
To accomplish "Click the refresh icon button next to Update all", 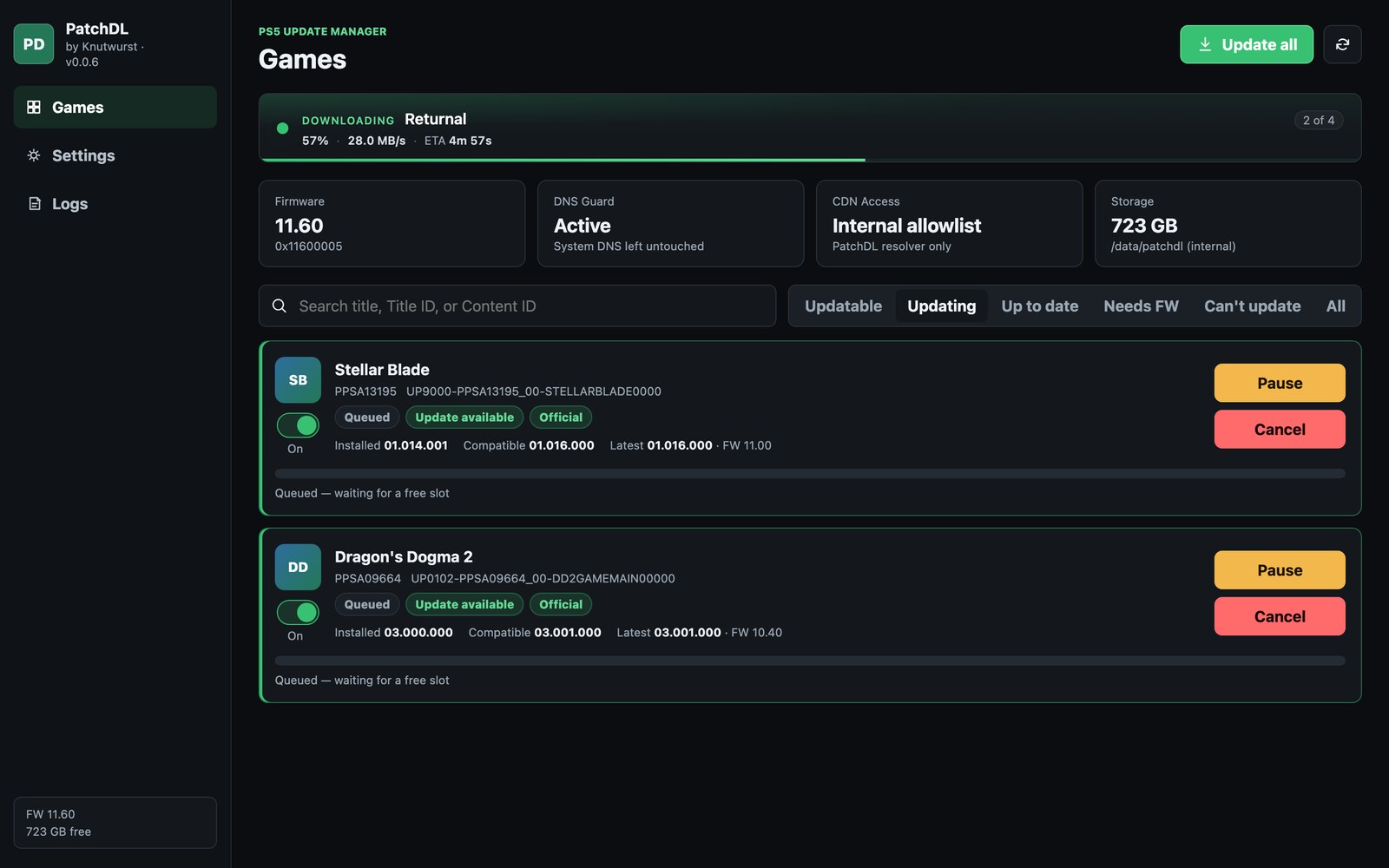I will (1342, 44).
